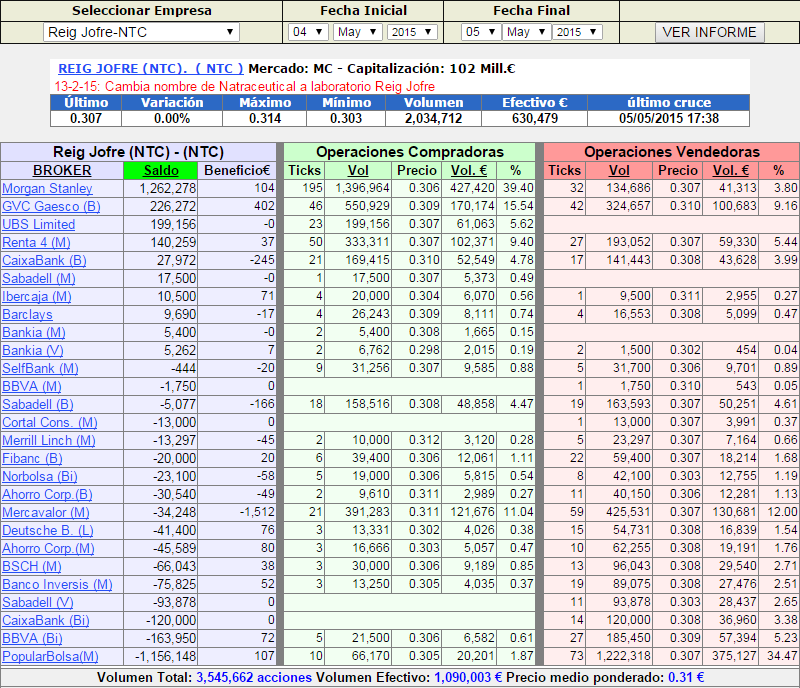Open the BBVA (Bi) broker link
The image size is (800, 688).
click(32, 638)
